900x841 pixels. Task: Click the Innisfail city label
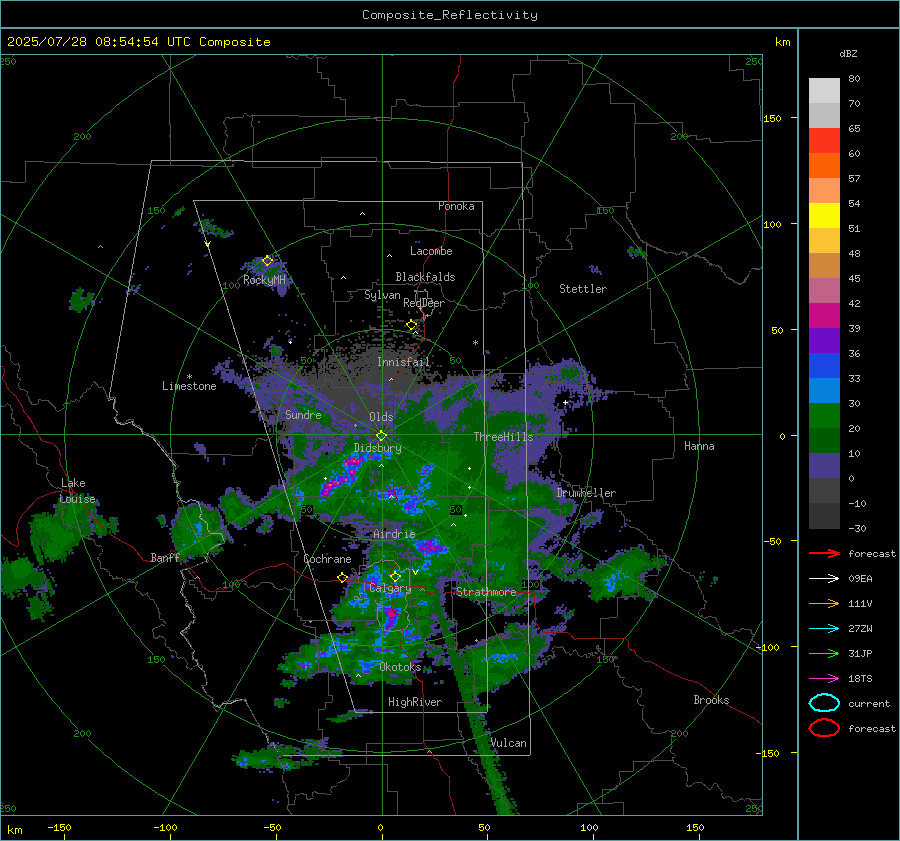[403, 362]
